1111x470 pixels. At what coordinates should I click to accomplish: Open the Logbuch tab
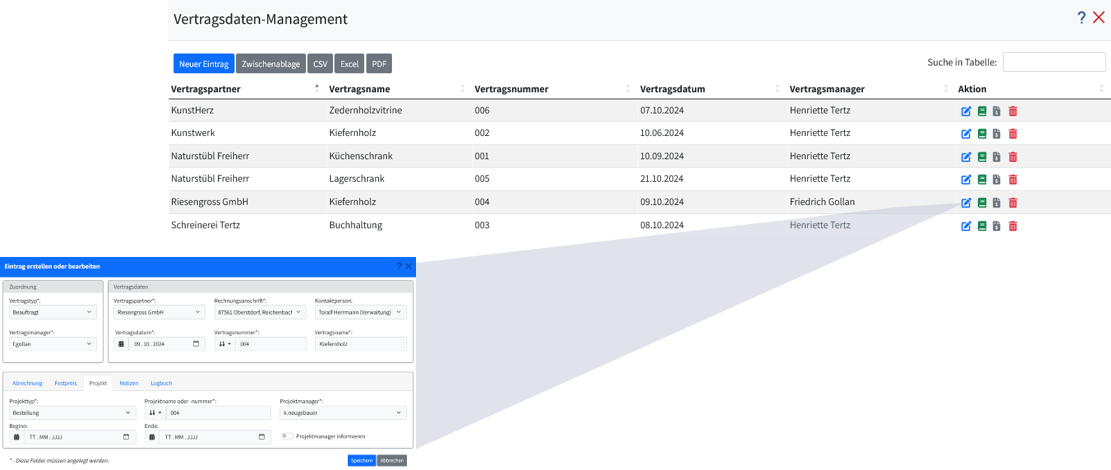(162, 383)
